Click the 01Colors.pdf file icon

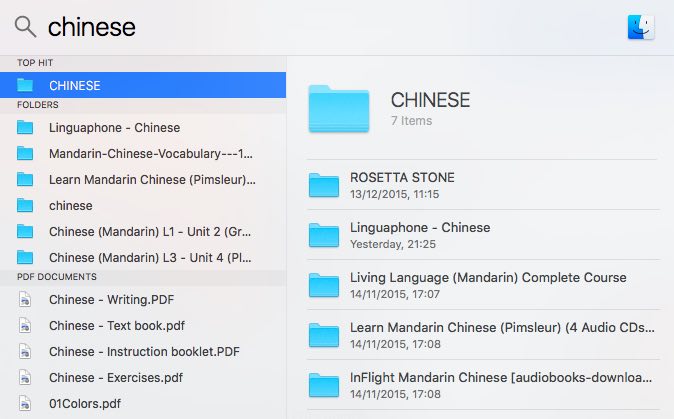(x=25, y=403)
